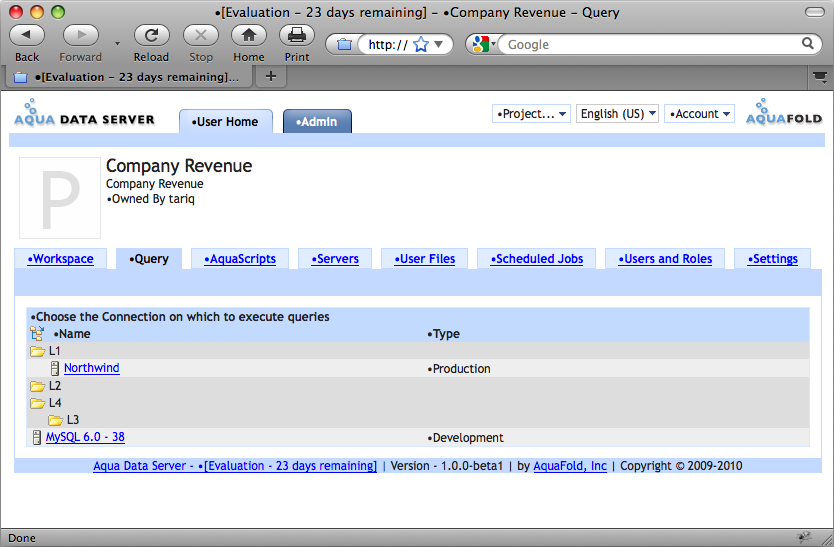Click the Type column header
Image resolution: width=834 pixels, height=547 pixels.
click(444, 334)
